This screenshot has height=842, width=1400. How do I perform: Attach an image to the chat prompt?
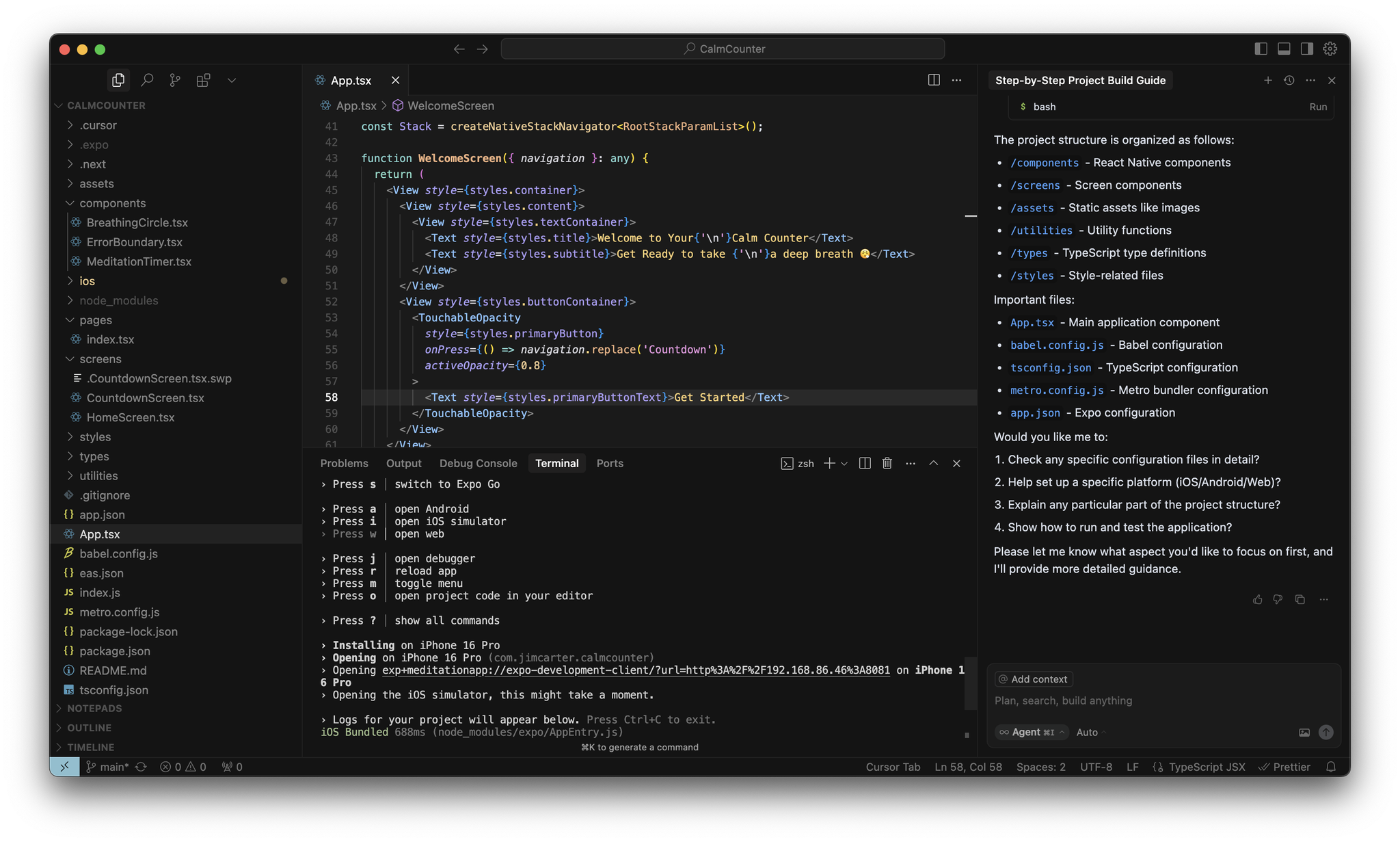(x=1304, y=732)
